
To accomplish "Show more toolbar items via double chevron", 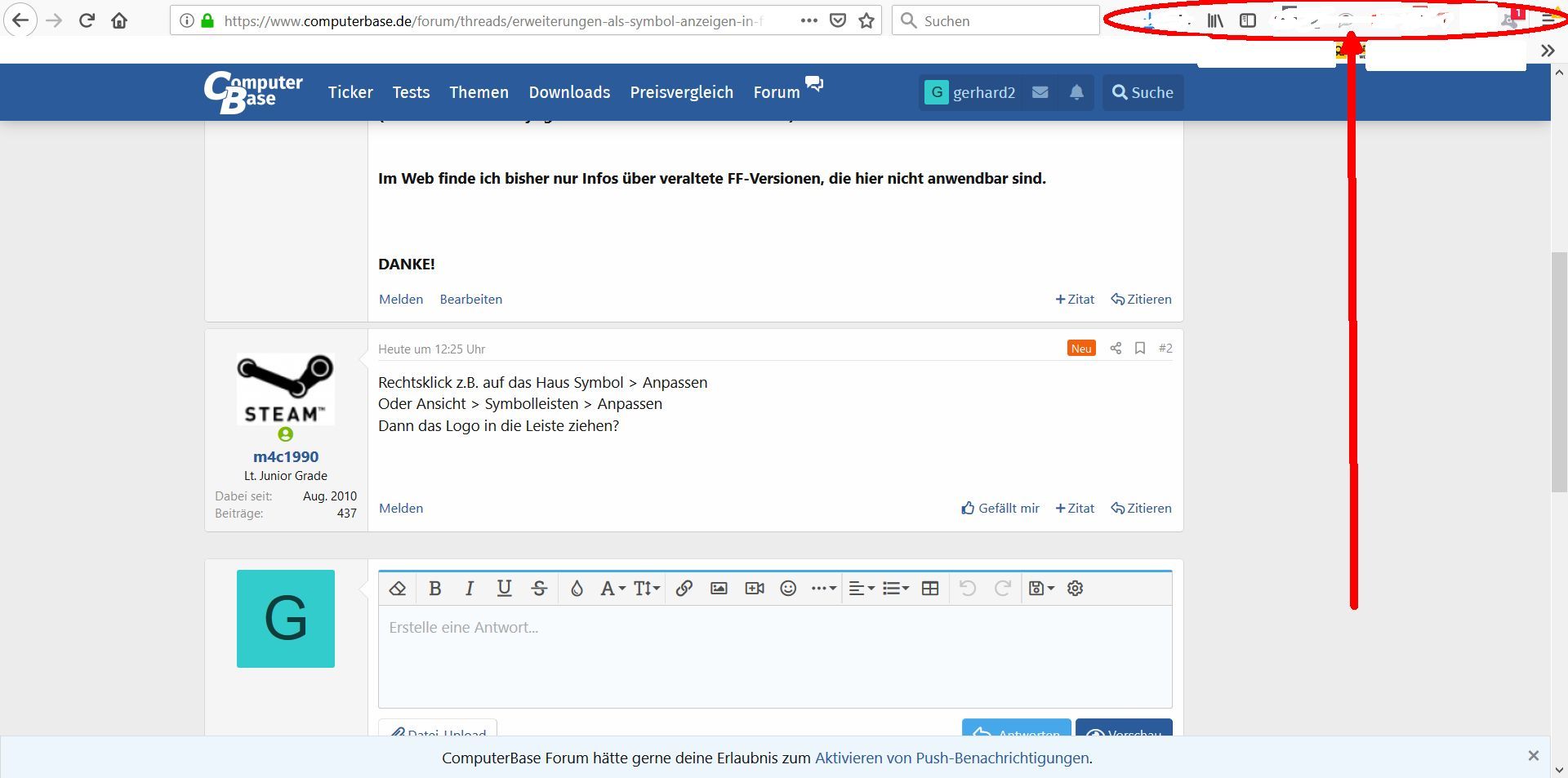I will click(x=1548, y=51).
